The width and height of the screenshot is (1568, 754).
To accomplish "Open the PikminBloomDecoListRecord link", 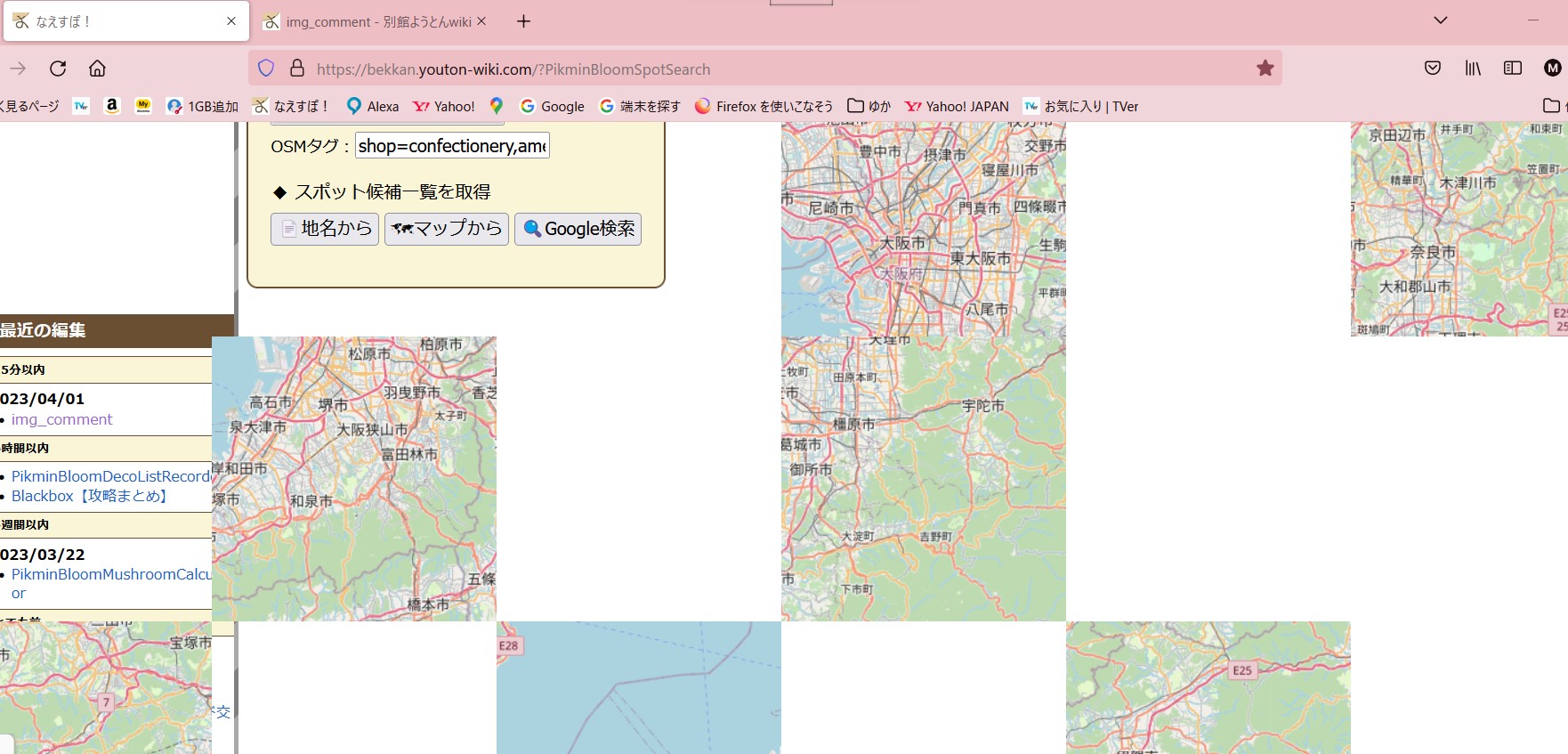I will tap(110, 476).
